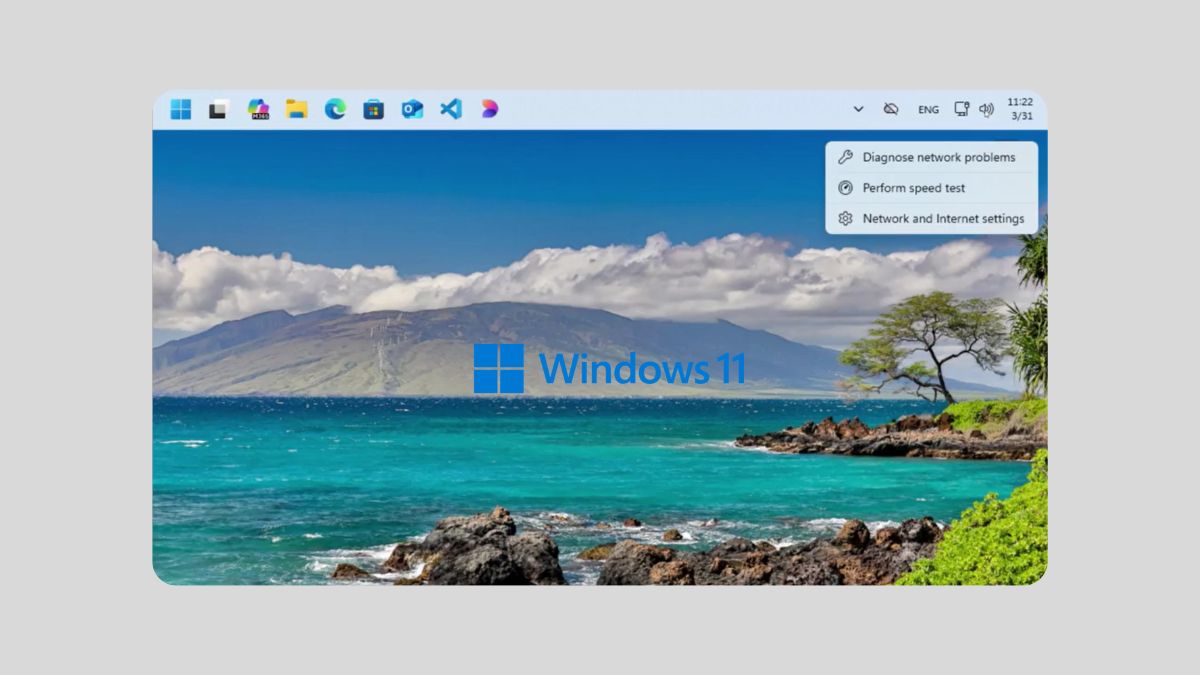Open the Microsoft Store app

click(373, 109)
